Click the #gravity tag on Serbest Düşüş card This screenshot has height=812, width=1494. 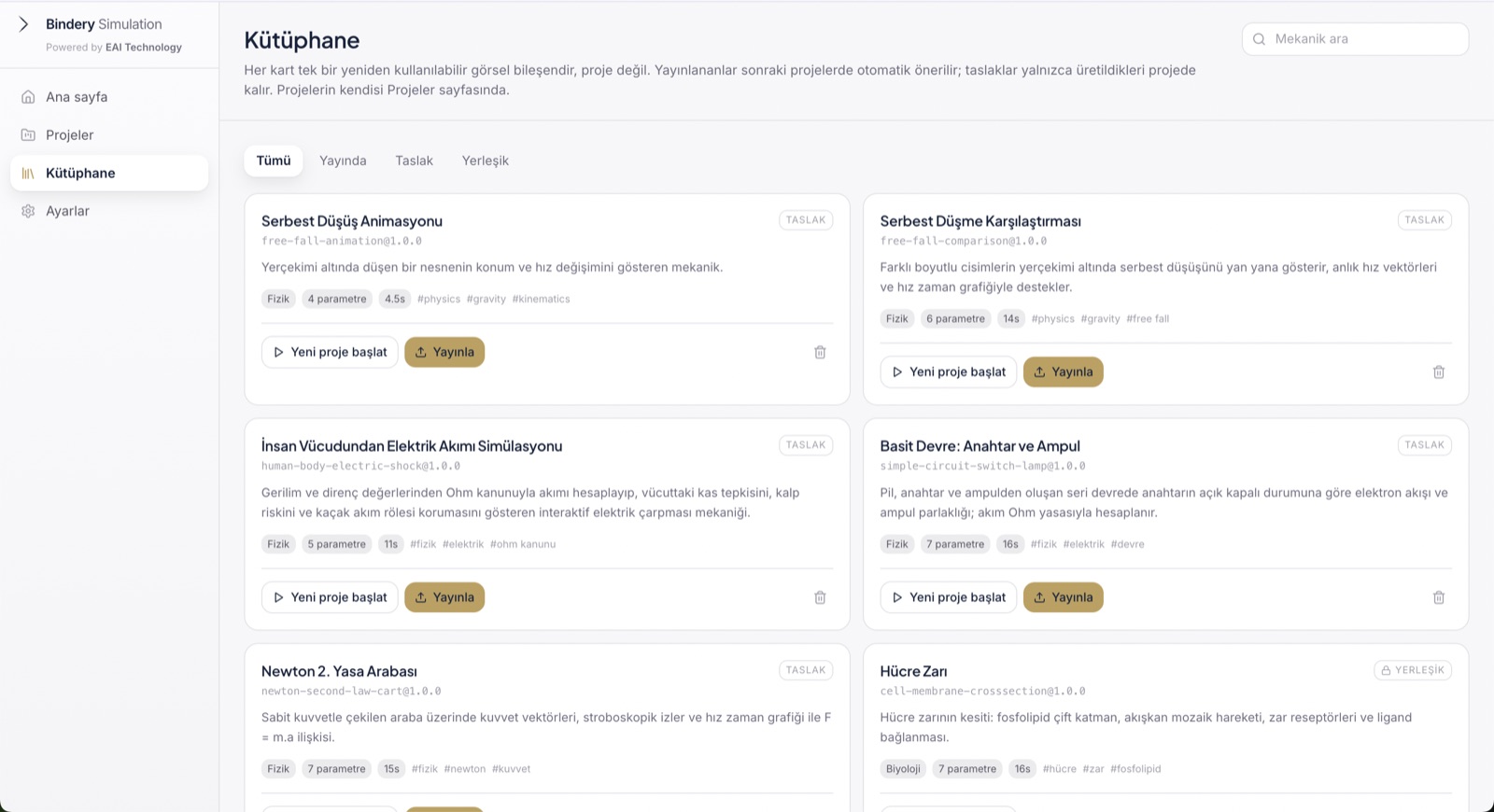(x=486, y=300)
